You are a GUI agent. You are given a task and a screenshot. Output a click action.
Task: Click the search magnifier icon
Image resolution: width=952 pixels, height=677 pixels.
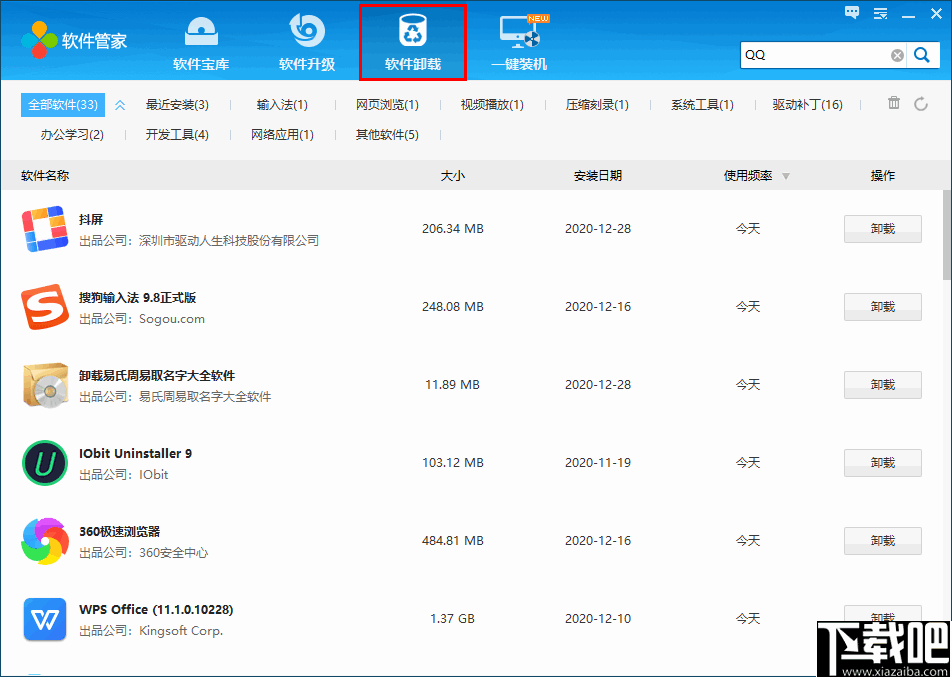(x=921, y=55)
